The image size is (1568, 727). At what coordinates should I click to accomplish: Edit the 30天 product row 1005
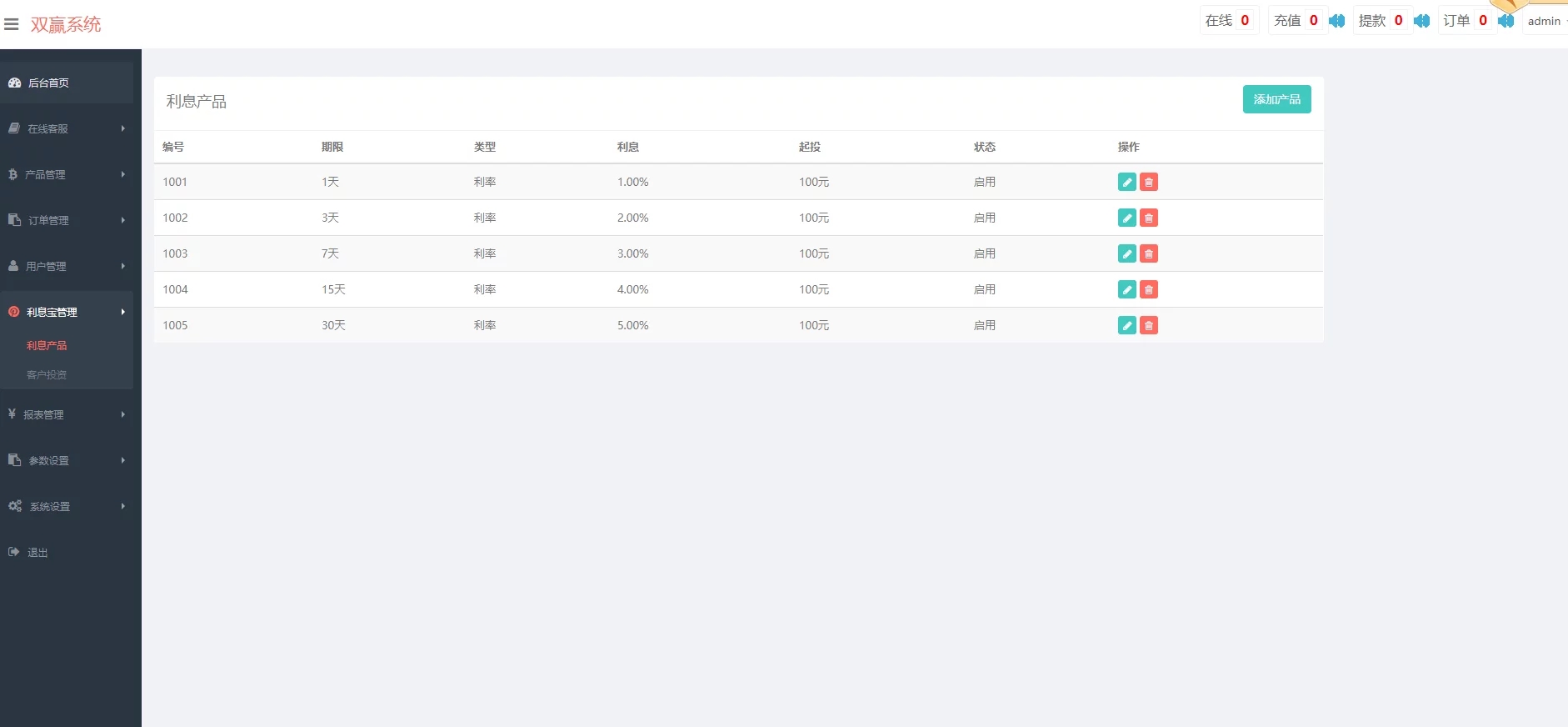click(1126, 325)
